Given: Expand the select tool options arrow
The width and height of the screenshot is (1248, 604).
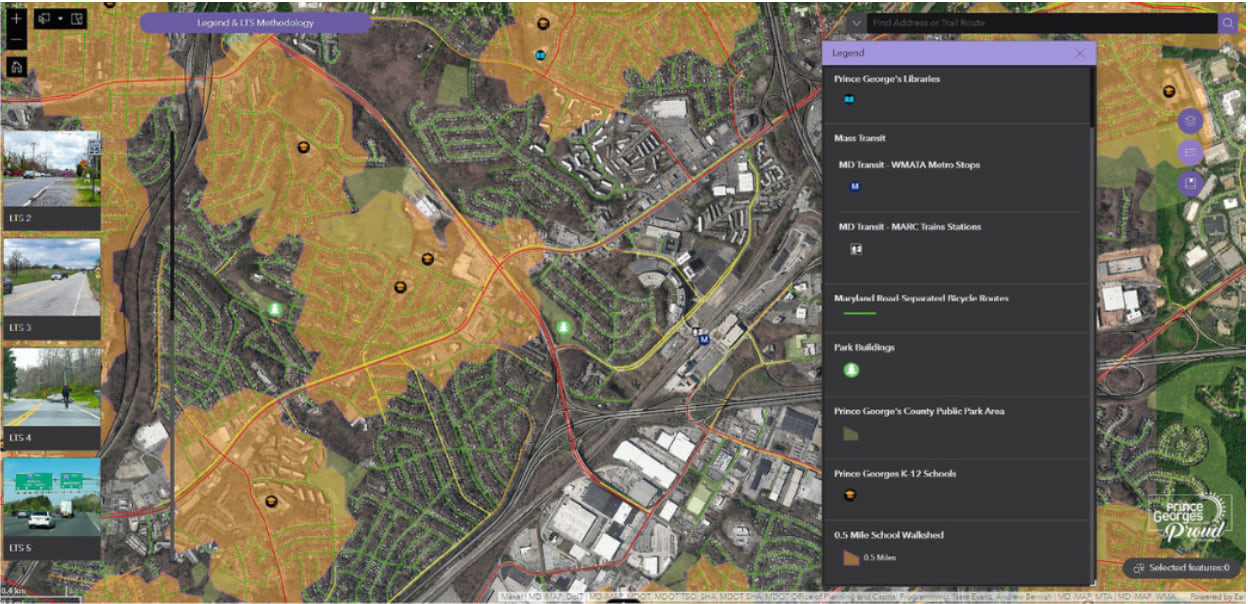Looking at the screenshot, I should point(61,19).
